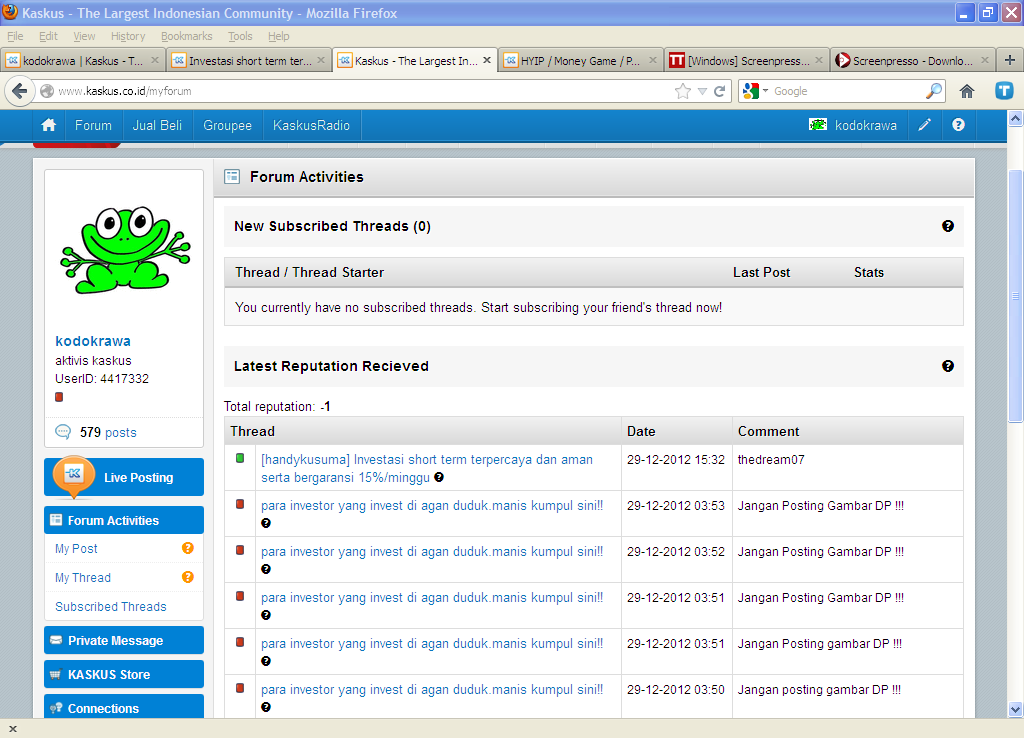Click the help icon beside New Subscribed Threads
1024x738 pixels.
pyautogui.click(x=948, y=226)
